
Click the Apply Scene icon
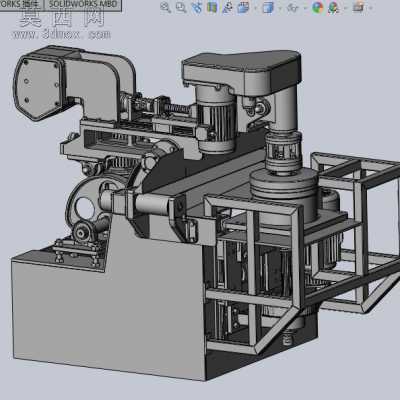point(333,7)
